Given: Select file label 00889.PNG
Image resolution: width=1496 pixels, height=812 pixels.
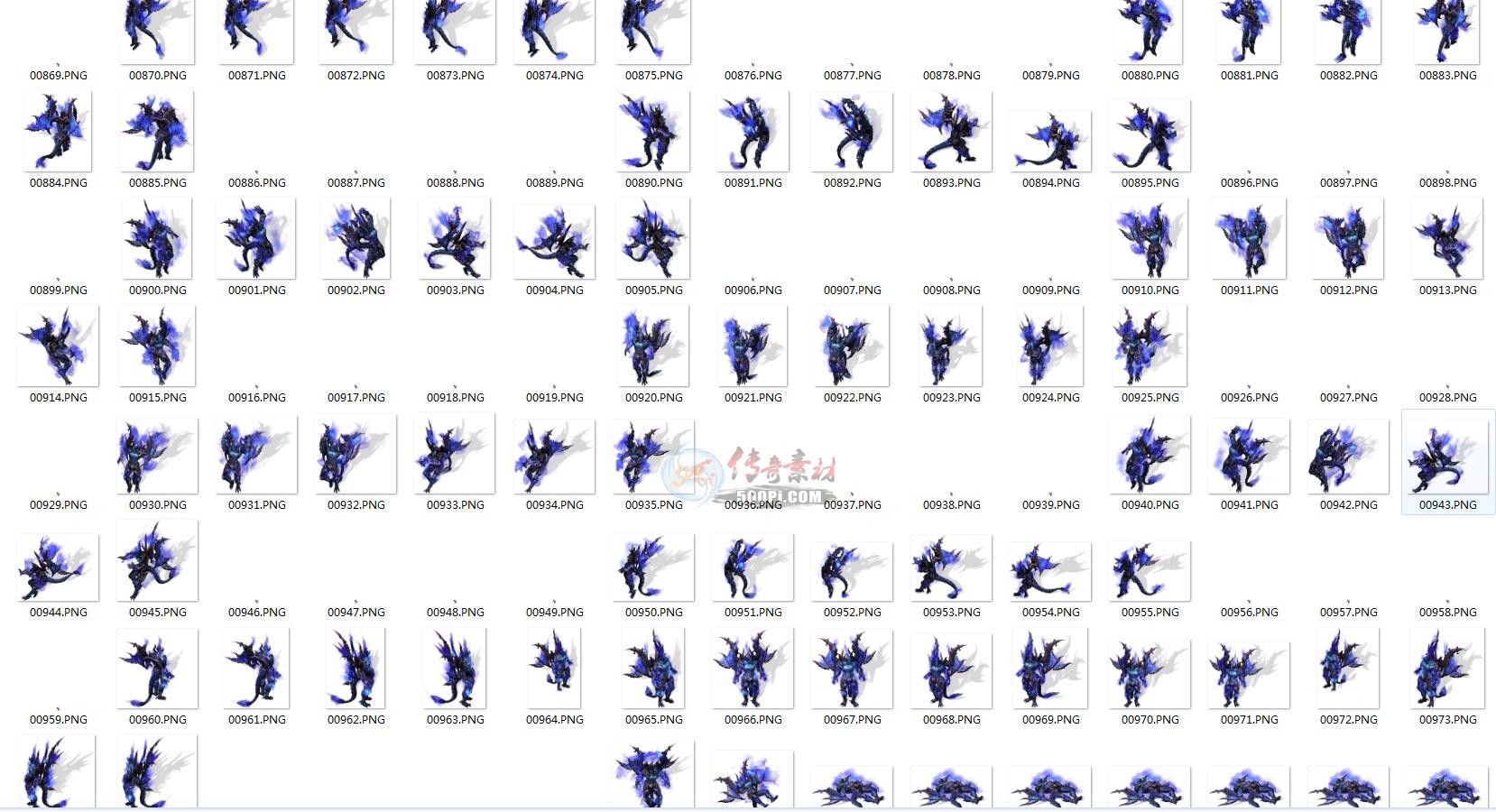Looking at the screenshot, I should [555, 183].
